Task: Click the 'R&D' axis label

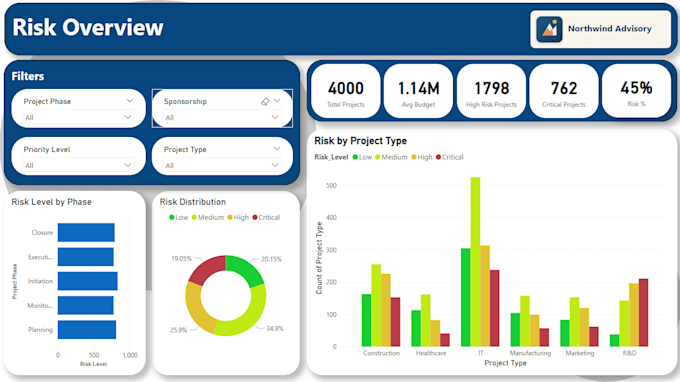Action: point(629,353)
